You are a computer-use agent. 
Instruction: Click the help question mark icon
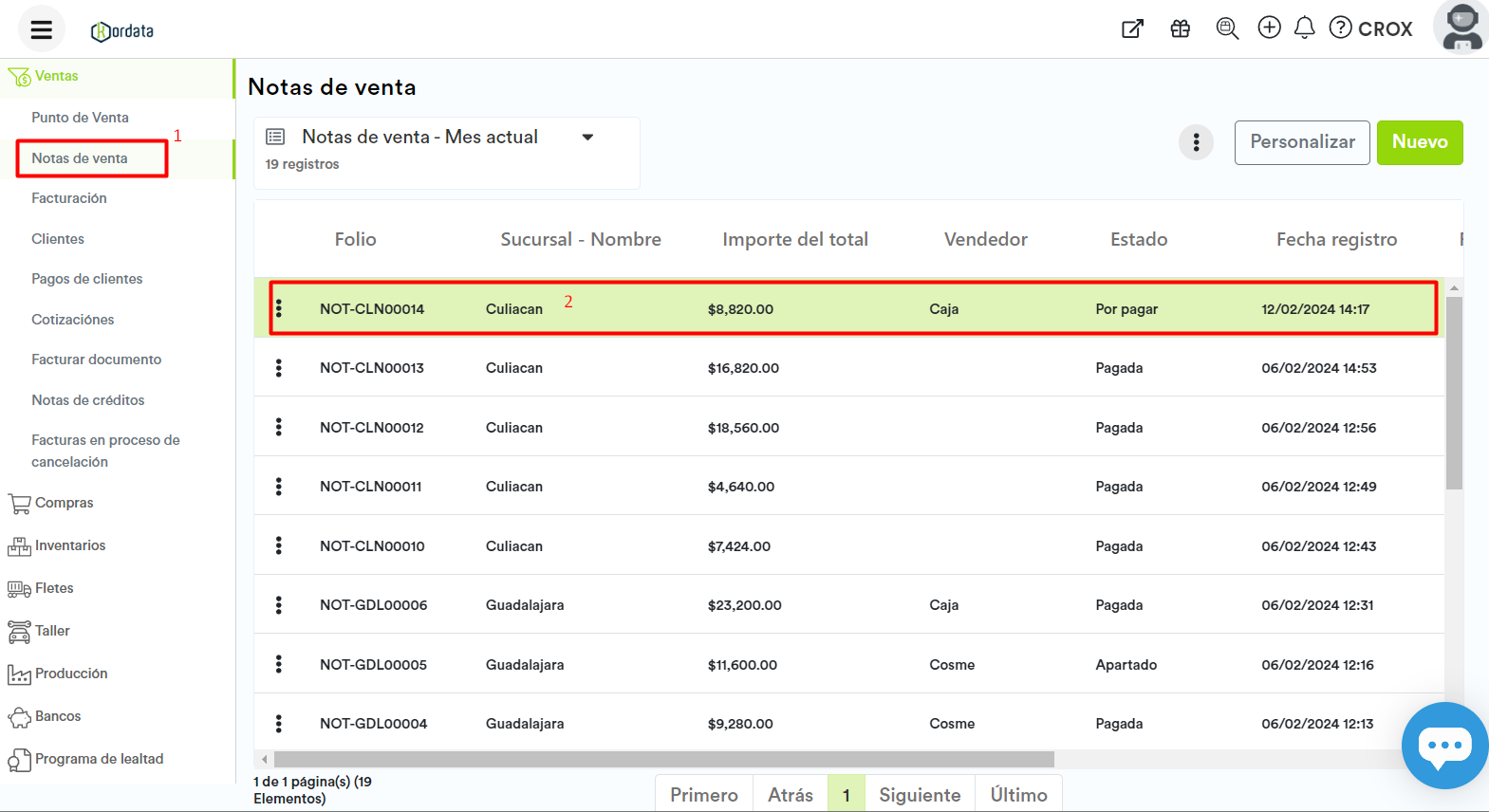(x=1340, y=28)
